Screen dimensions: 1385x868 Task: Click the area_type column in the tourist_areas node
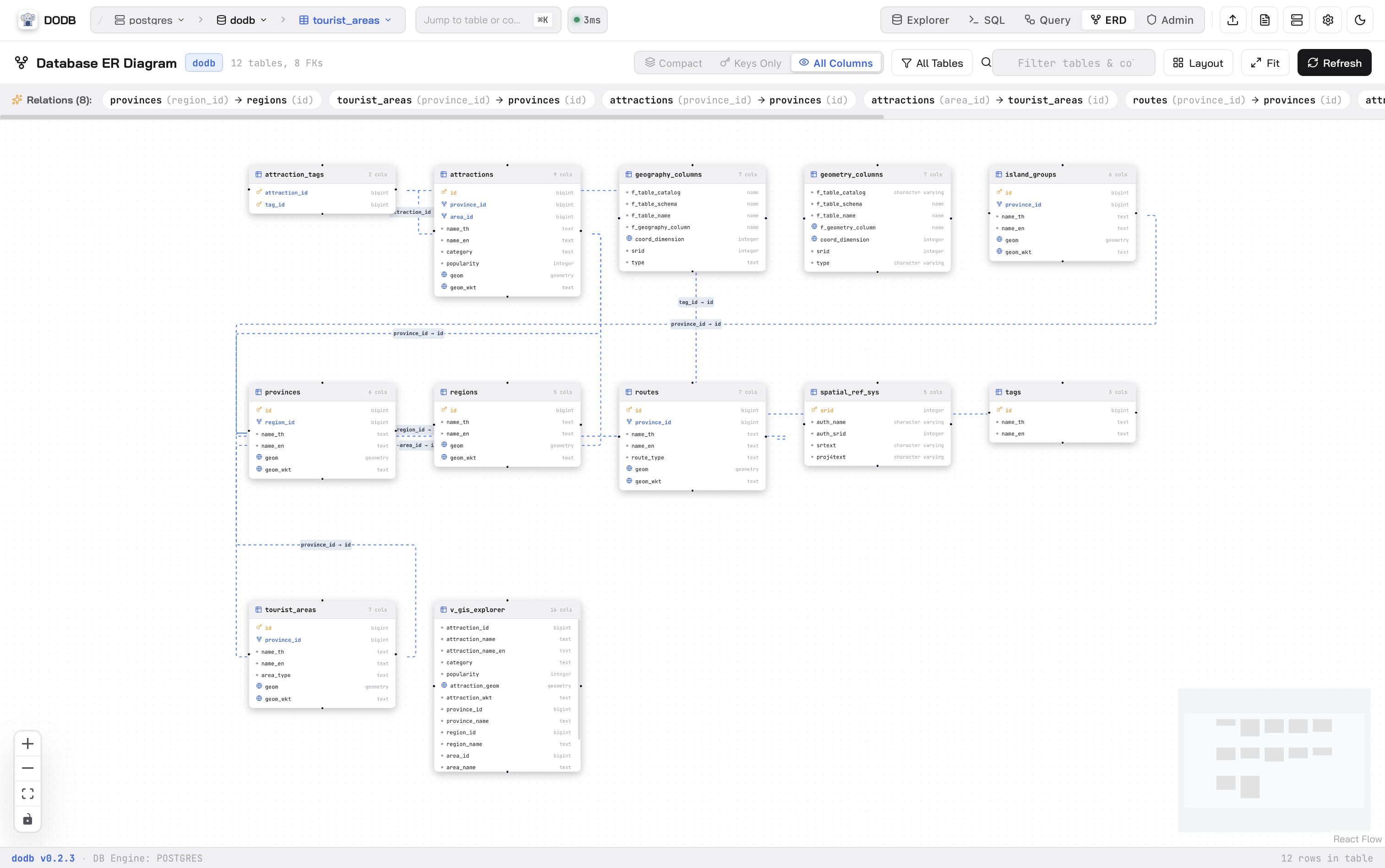322,675
